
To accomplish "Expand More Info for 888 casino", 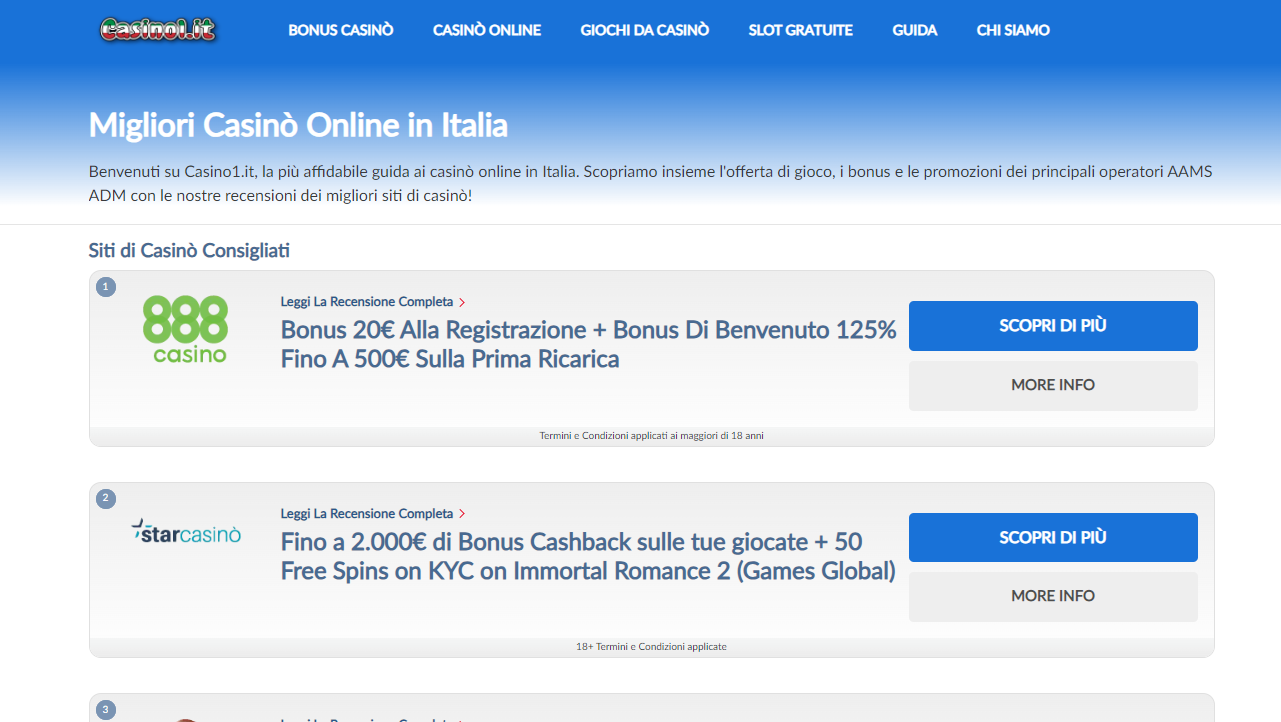I will [1053, 385].
